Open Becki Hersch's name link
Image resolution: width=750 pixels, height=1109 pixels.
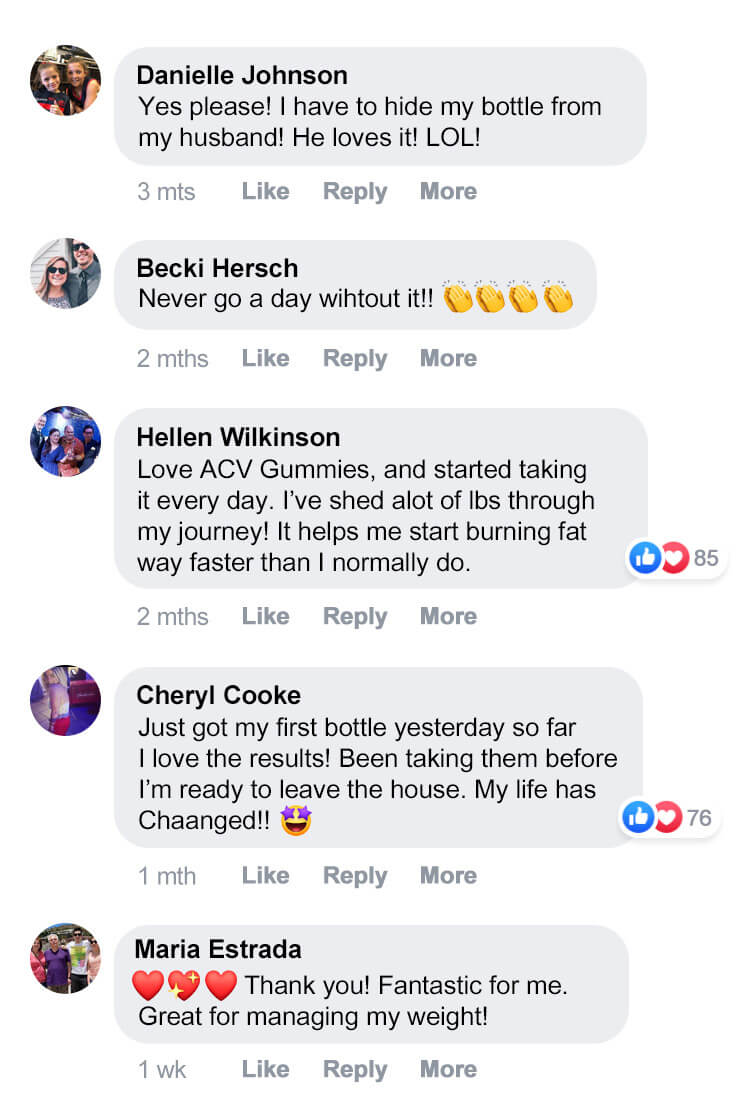[x=217, y=268]
